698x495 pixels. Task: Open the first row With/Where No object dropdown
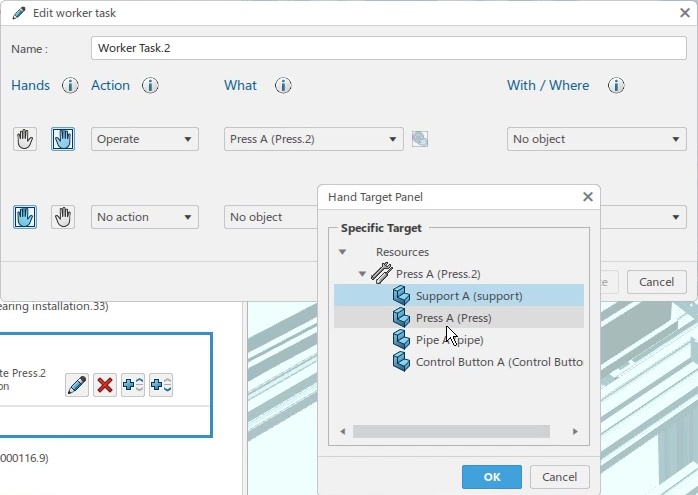coord(597,139)
